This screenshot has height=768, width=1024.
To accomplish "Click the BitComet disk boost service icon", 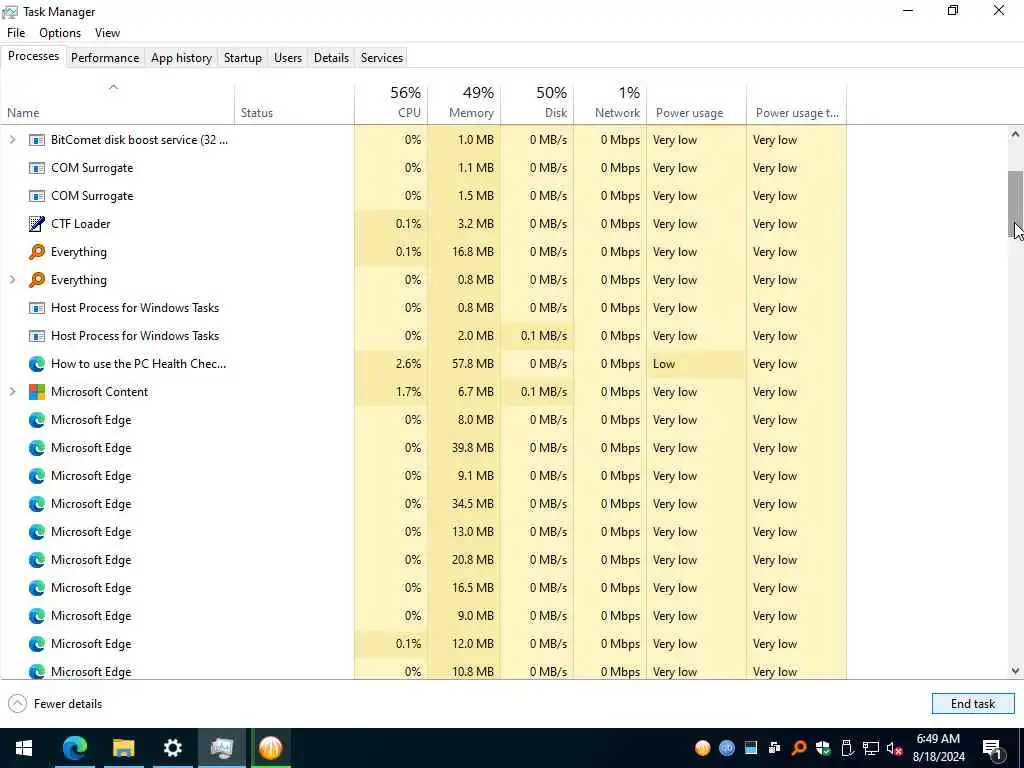I will [x=37, y=140].
